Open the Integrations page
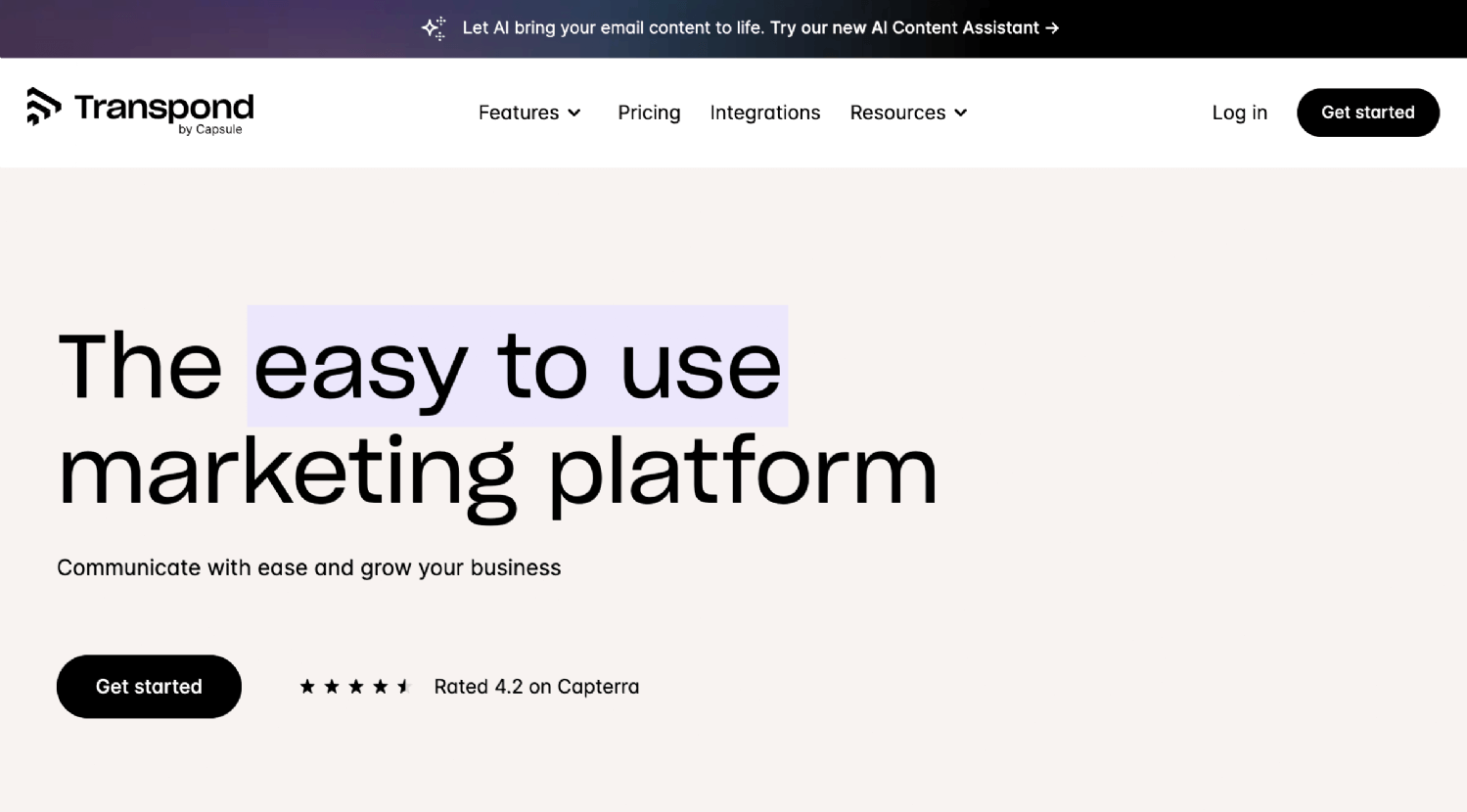 coord(765,113)
